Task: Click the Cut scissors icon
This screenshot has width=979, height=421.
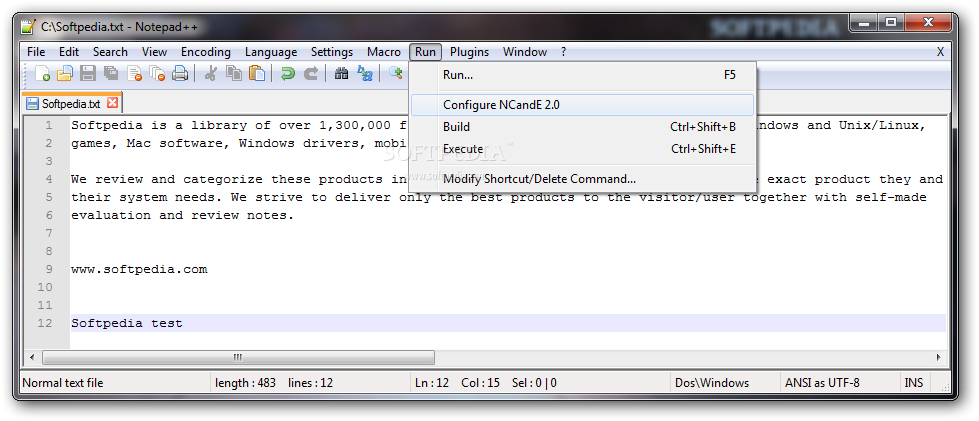Action: point(210,74)
